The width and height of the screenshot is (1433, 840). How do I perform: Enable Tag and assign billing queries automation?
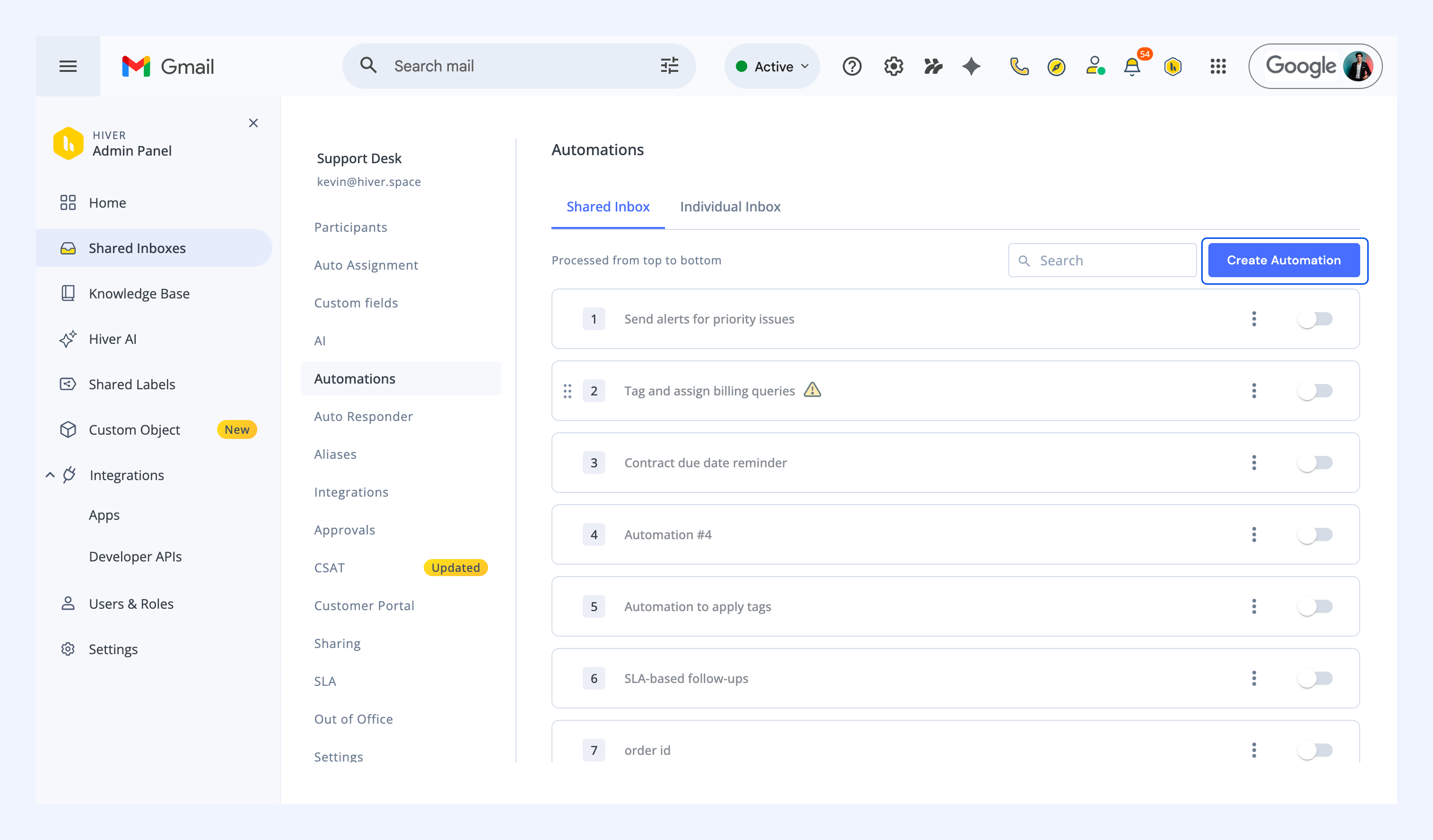click(x=1315, y=391)
